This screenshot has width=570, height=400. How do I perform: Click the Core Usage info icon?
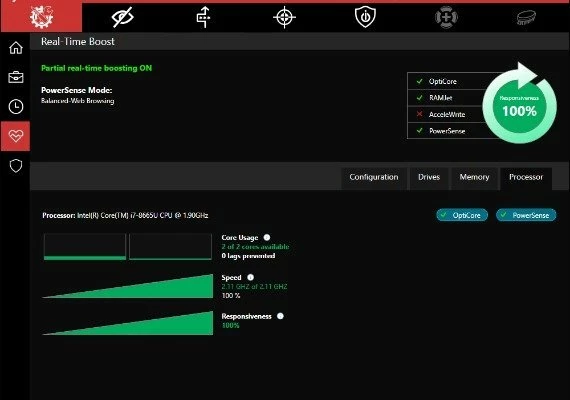click(267, 237)
